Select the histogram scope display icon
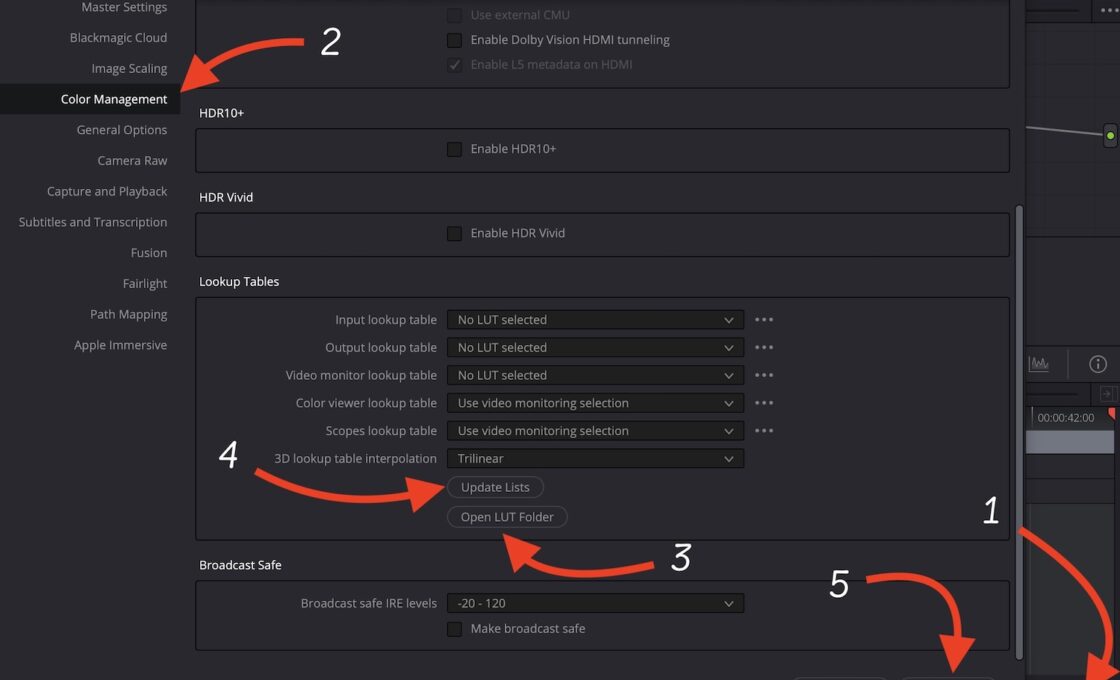Image resolution: width=1120 pixels, height=680 pixels. coord(1039,363)
